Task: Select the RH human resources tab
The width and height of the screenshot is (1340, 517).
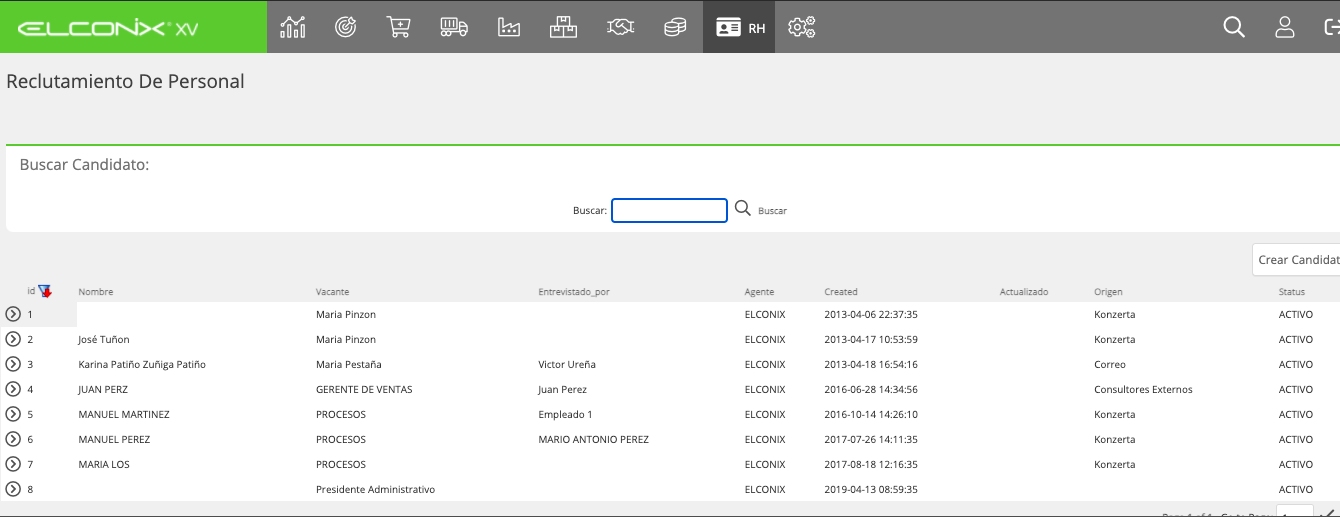Action: 739,27
